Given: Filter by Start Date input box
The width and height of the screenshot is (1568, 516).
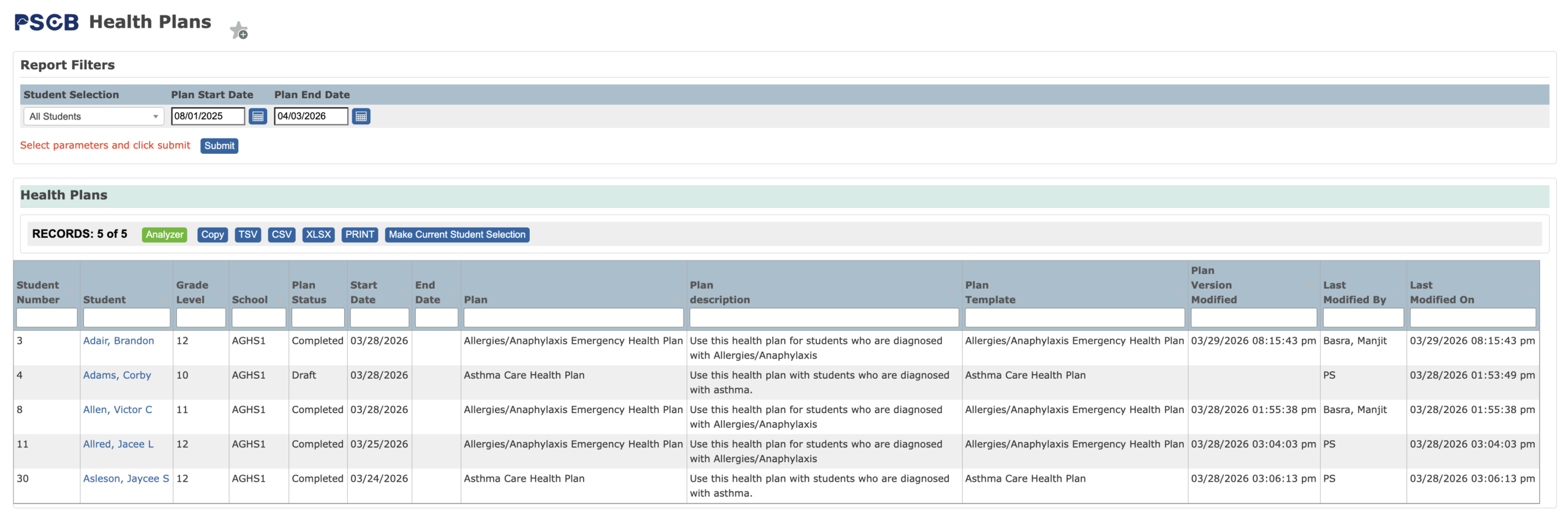Looking at the screenshot, I should 379,317.
